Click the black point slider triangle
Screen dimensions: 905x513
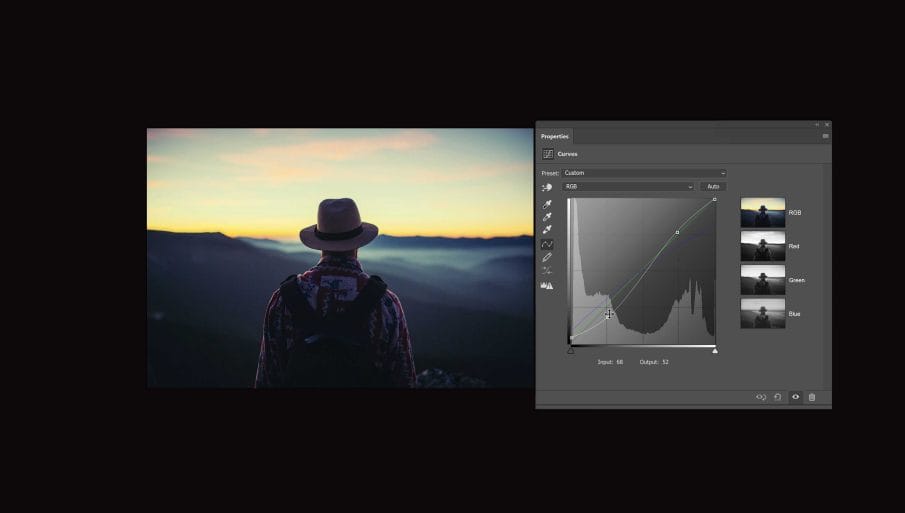point(570,350)
